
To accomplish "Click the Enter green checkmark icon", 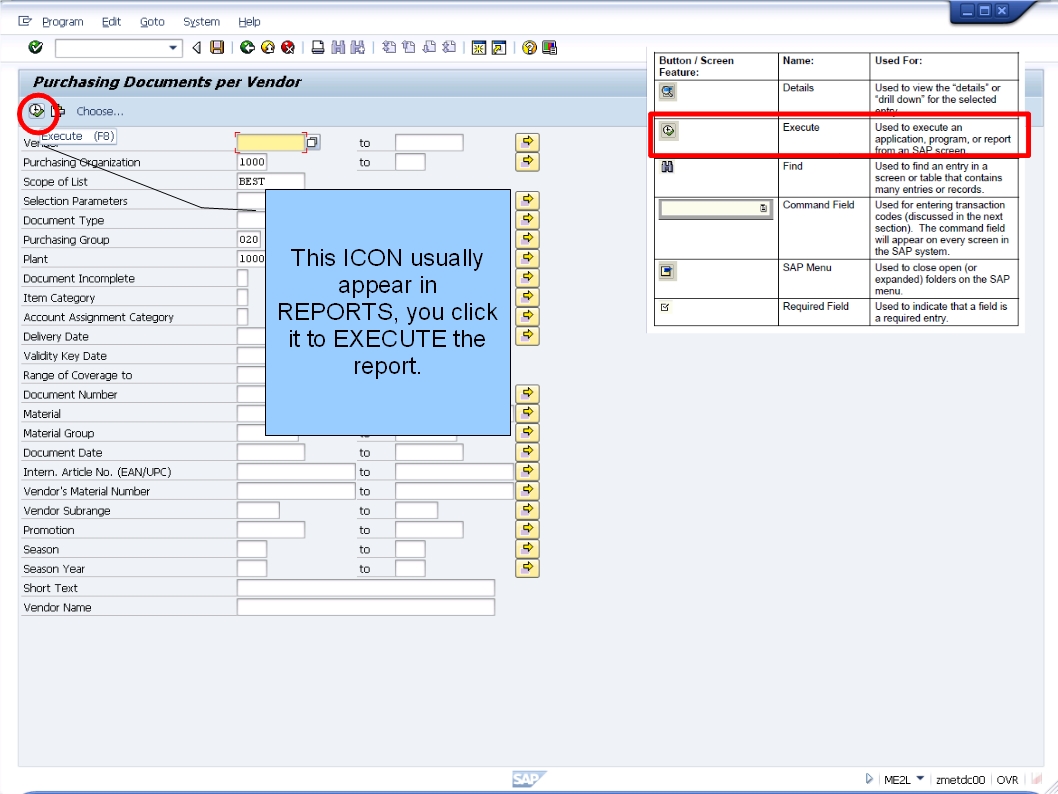I will [33, 47].
